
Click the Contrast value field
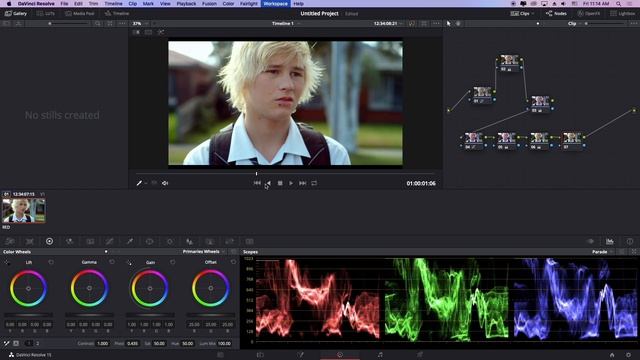(x=102, y=344)
